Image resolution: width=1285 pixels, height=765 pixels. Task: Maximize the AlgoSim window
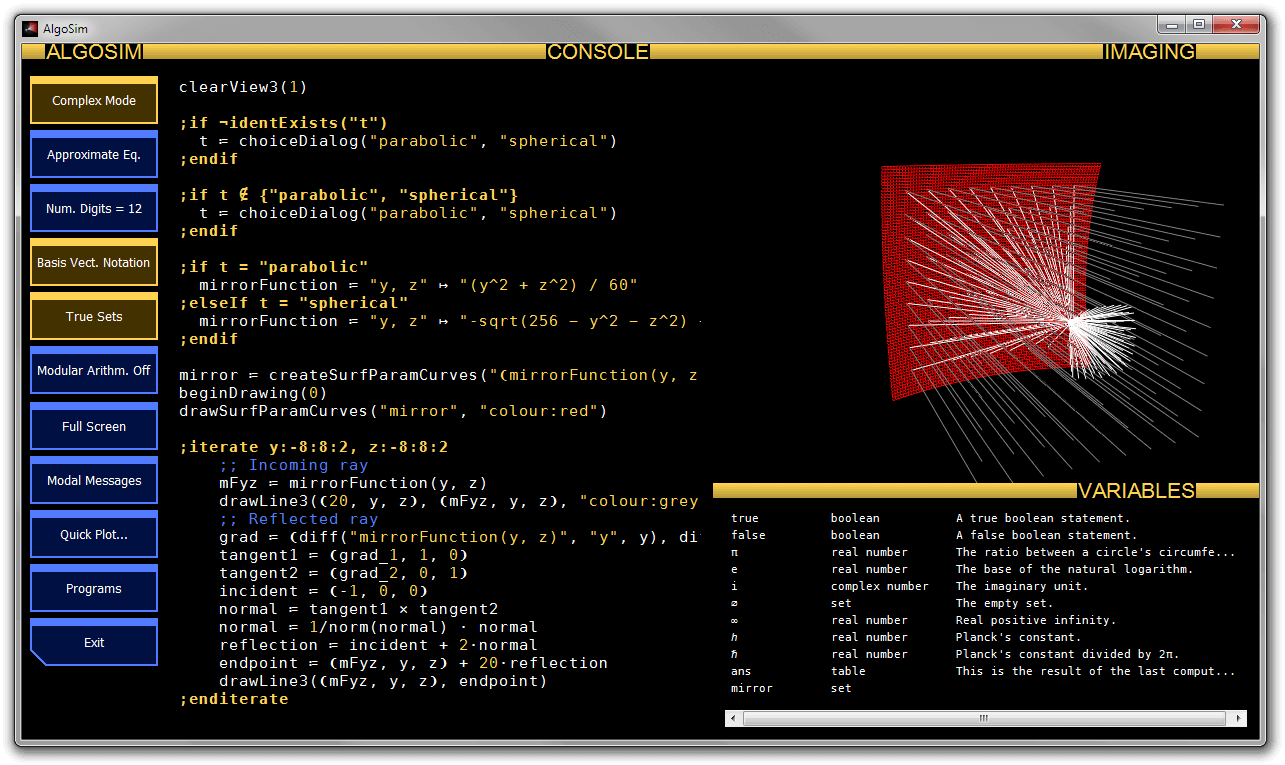1198,25
